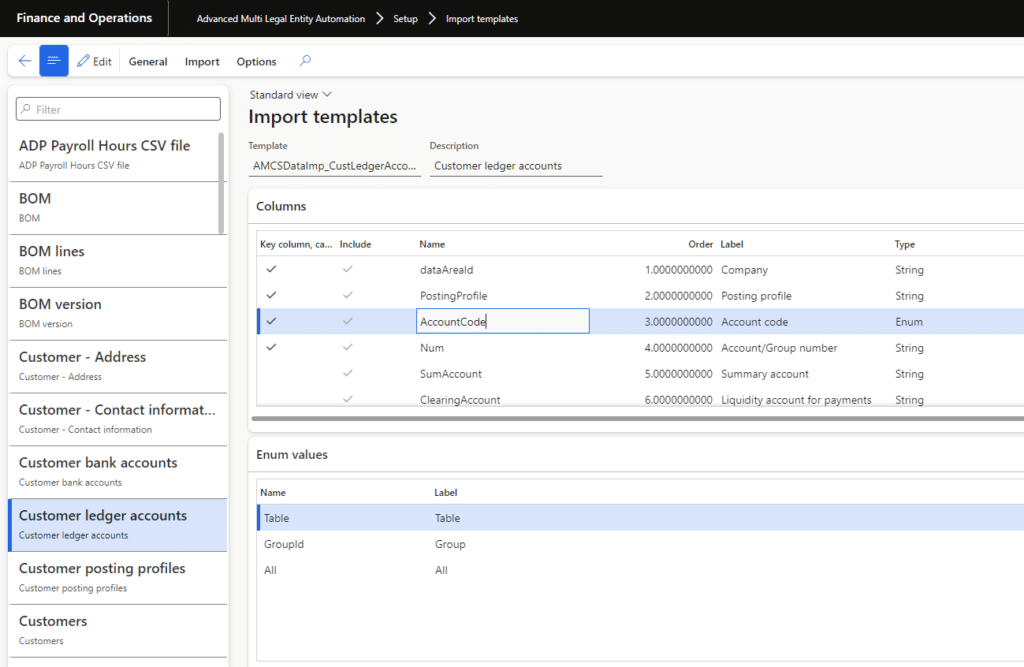This screenshot has width=1024, height=667.
Task: Open the General menu
Action: coord(148,61)
